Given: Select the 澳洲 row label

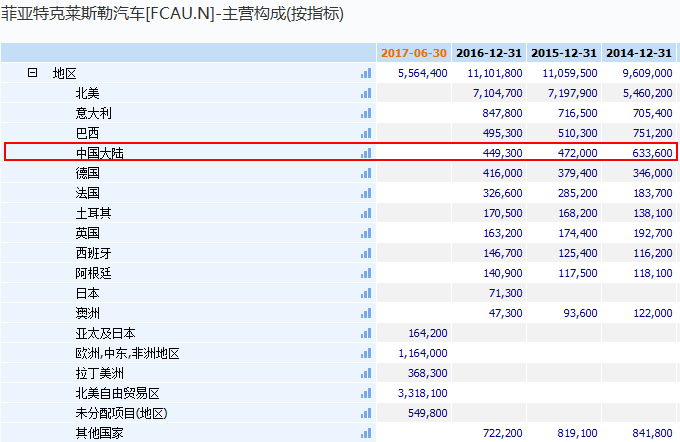Looking at the screenshot, I should pyautogui.click(x=88, y=313).
